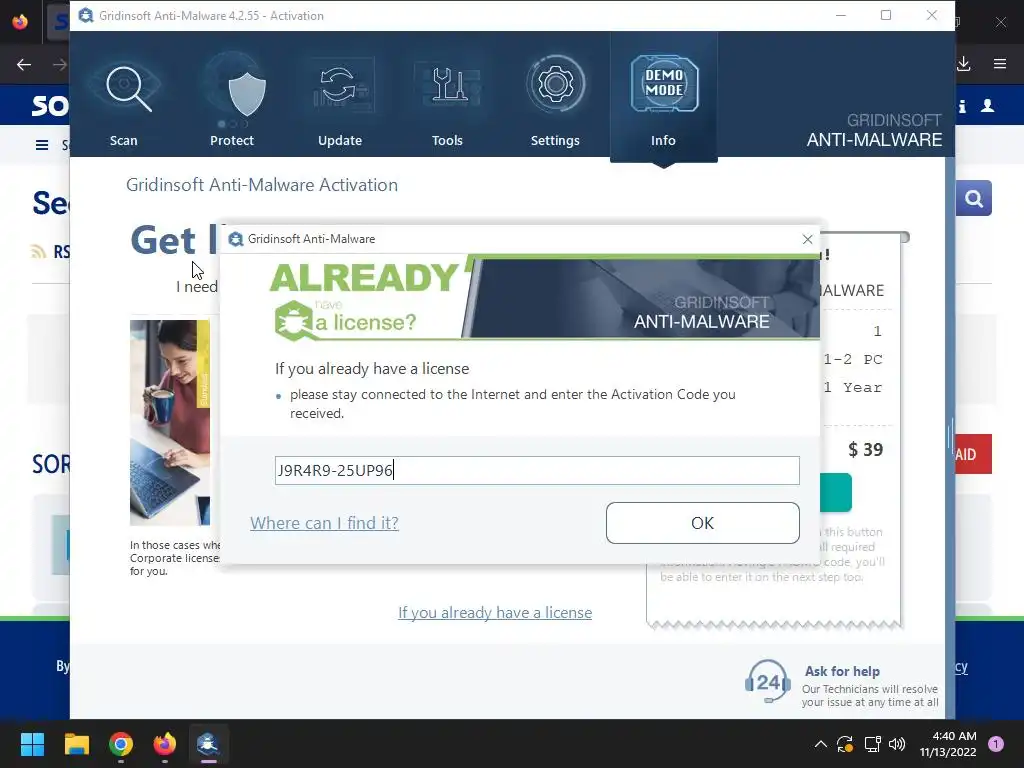Click the 'Where can I find it?' link
Image resolution: width=1024 pixels, height=768 pixels.
coord(324,523)
